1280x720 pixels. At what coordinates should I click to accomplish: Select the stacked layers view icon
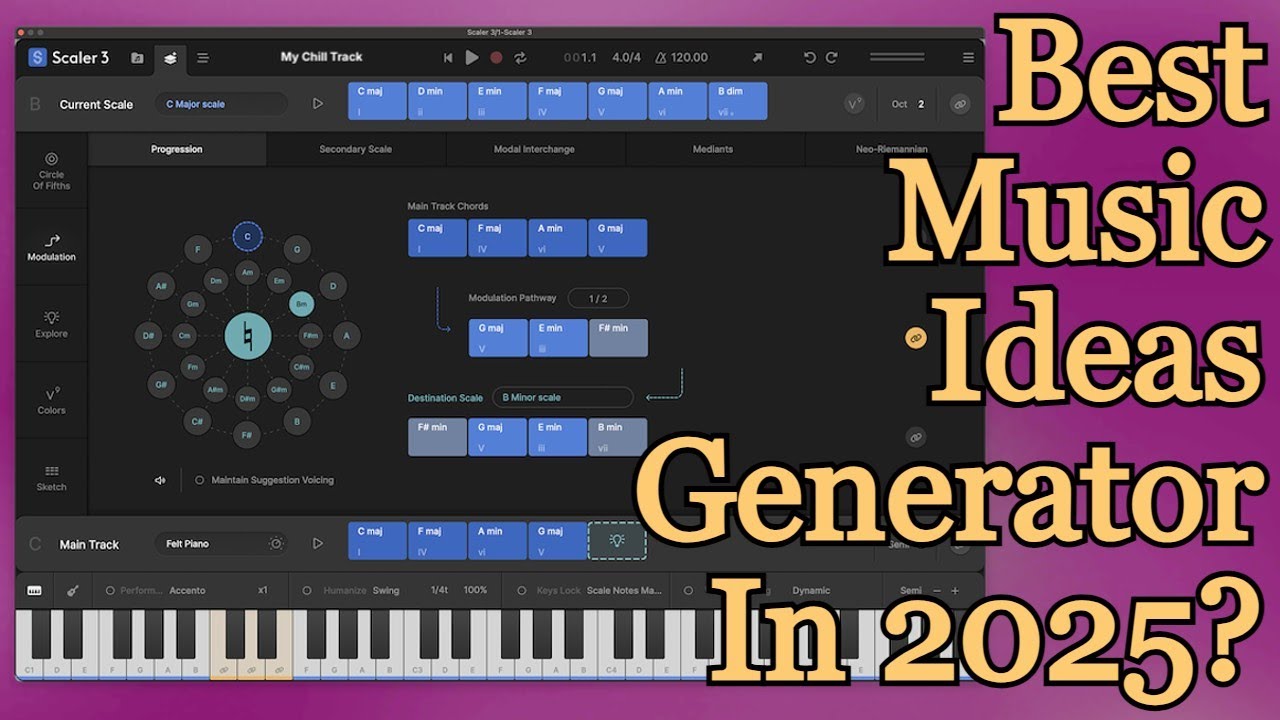point(171,58)
